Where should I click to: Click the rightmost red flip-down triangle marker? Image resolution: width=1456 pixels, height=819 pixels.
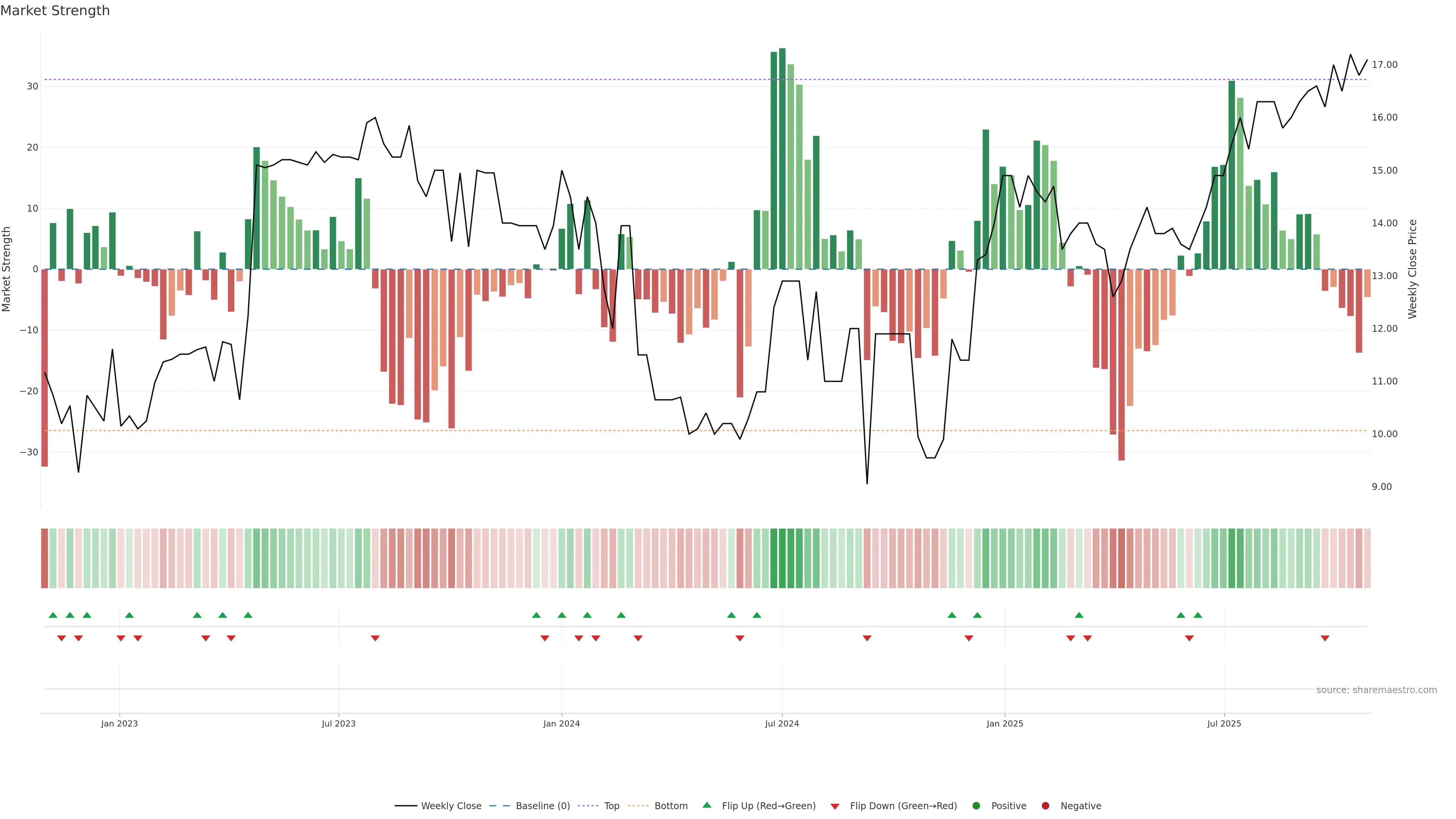1325,638
